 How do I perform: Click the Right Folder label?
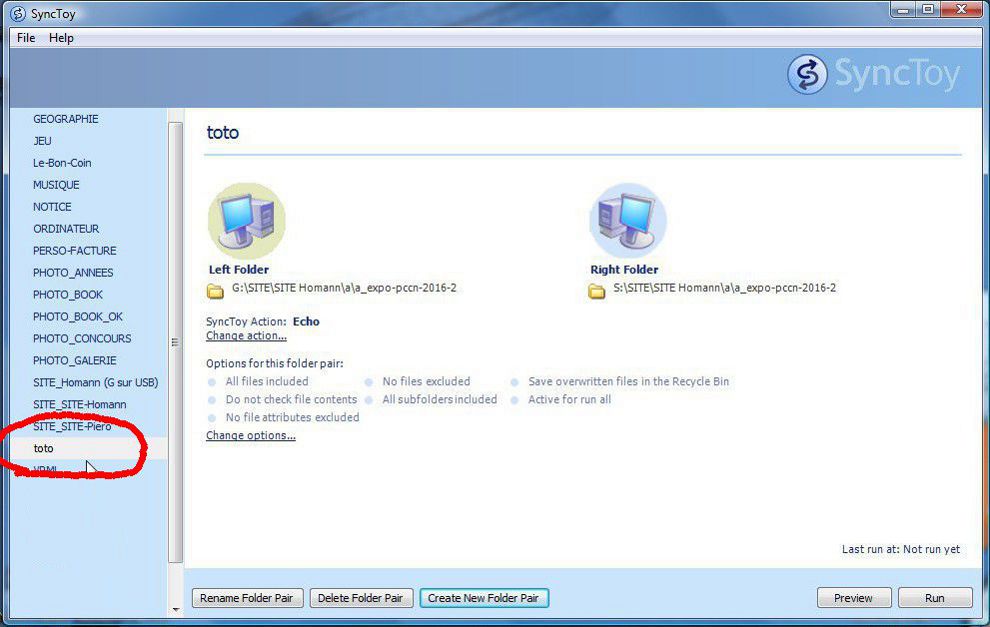(x=624, y=270)
